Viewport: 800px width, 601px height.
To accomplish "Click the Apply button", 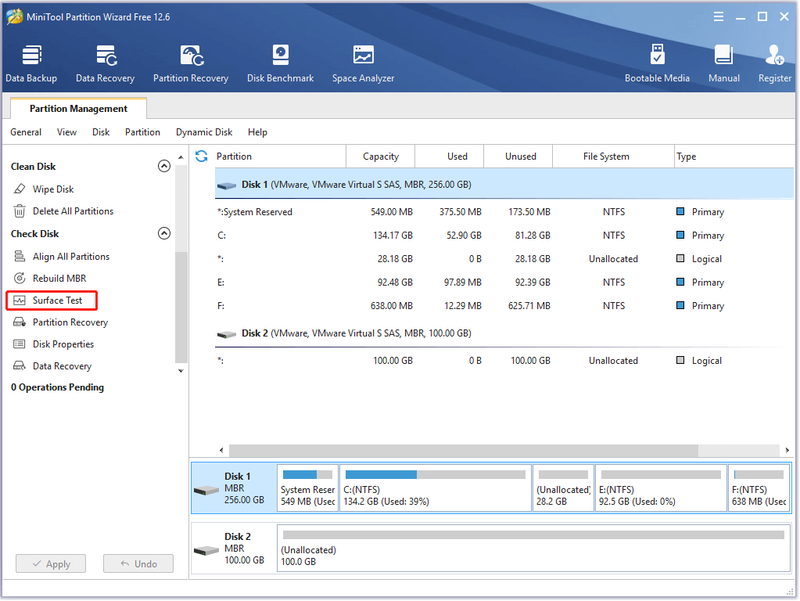I will tap(51, 564).
